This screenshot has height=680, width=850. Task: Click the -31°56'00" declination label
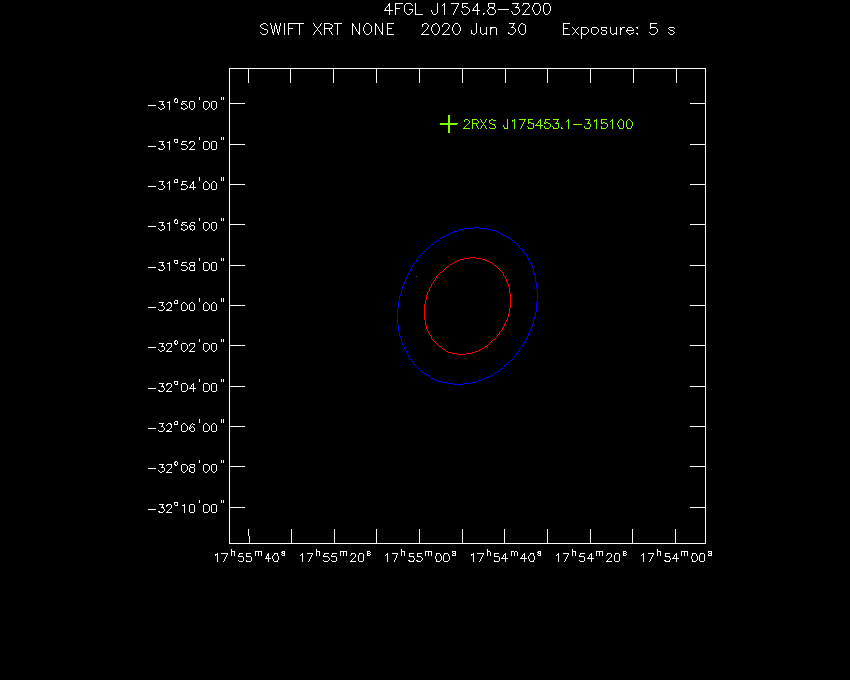[x=186, y=226]
